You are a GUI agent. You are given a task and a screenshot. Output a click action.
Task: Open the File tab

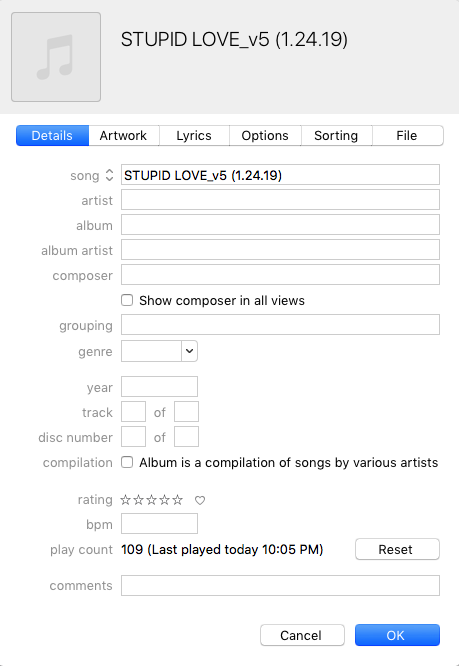click(x=407, y=135)
